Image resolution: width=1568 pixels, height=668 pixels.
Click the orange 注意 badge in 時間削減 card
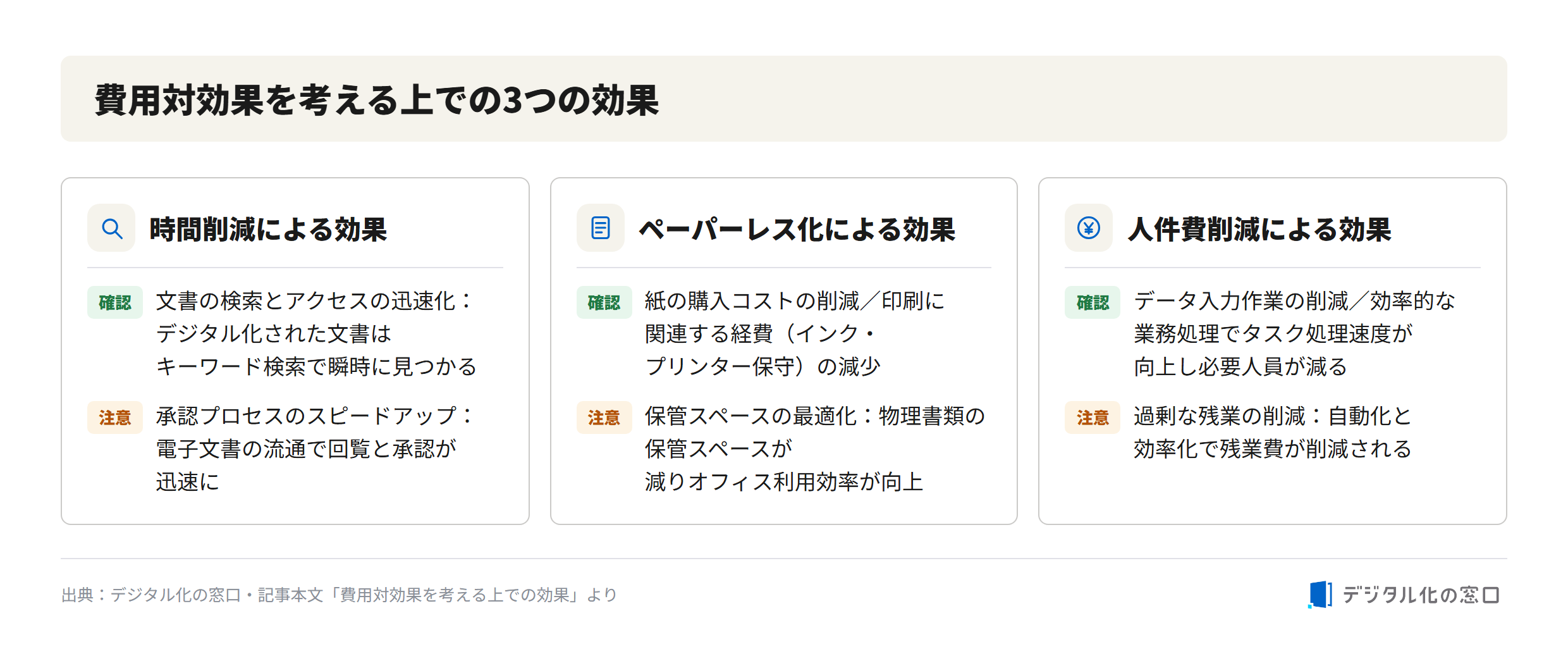[115, 417]
